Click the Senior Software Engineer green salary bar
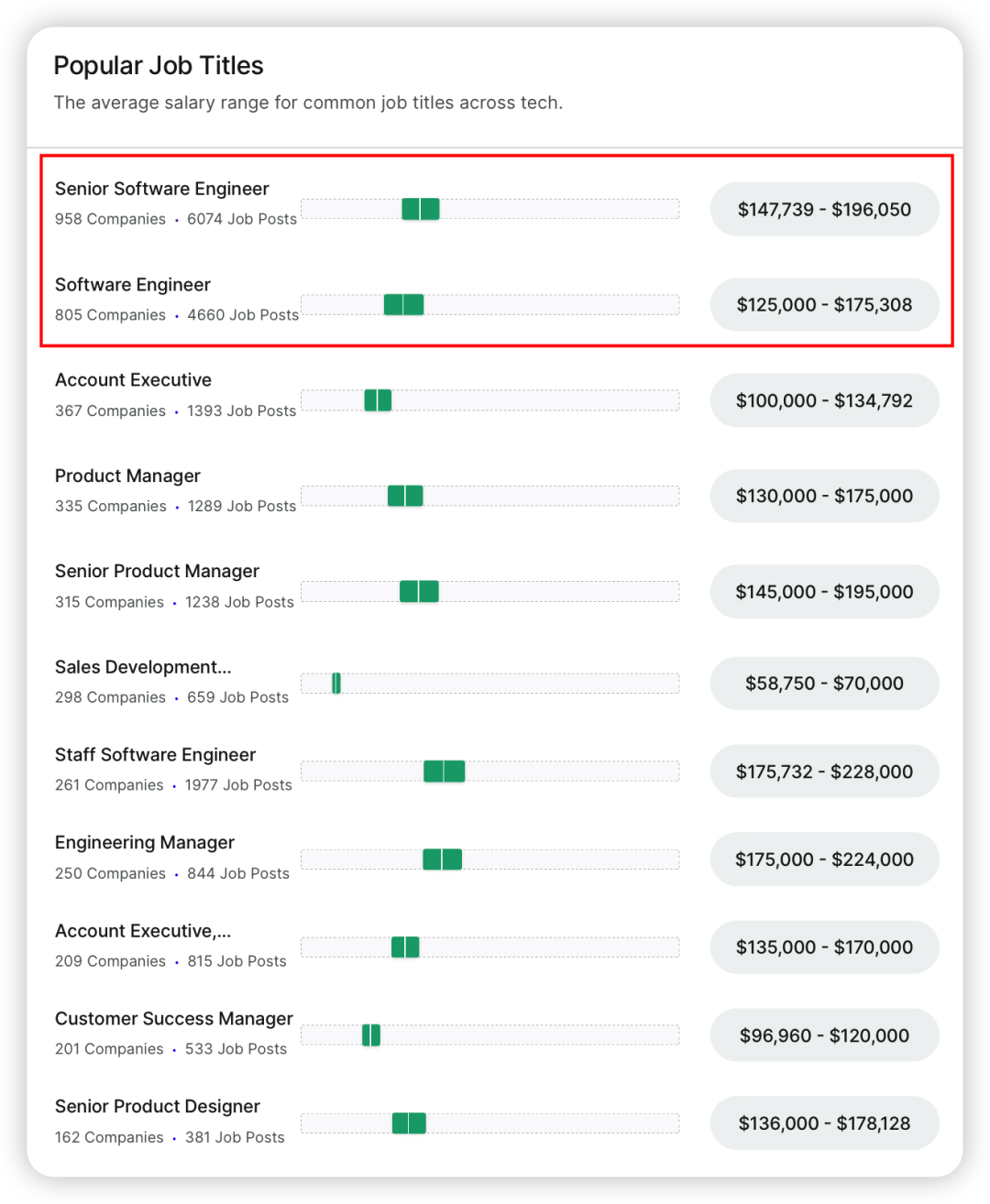This screenshot has width=990, height=1204. 421,209
